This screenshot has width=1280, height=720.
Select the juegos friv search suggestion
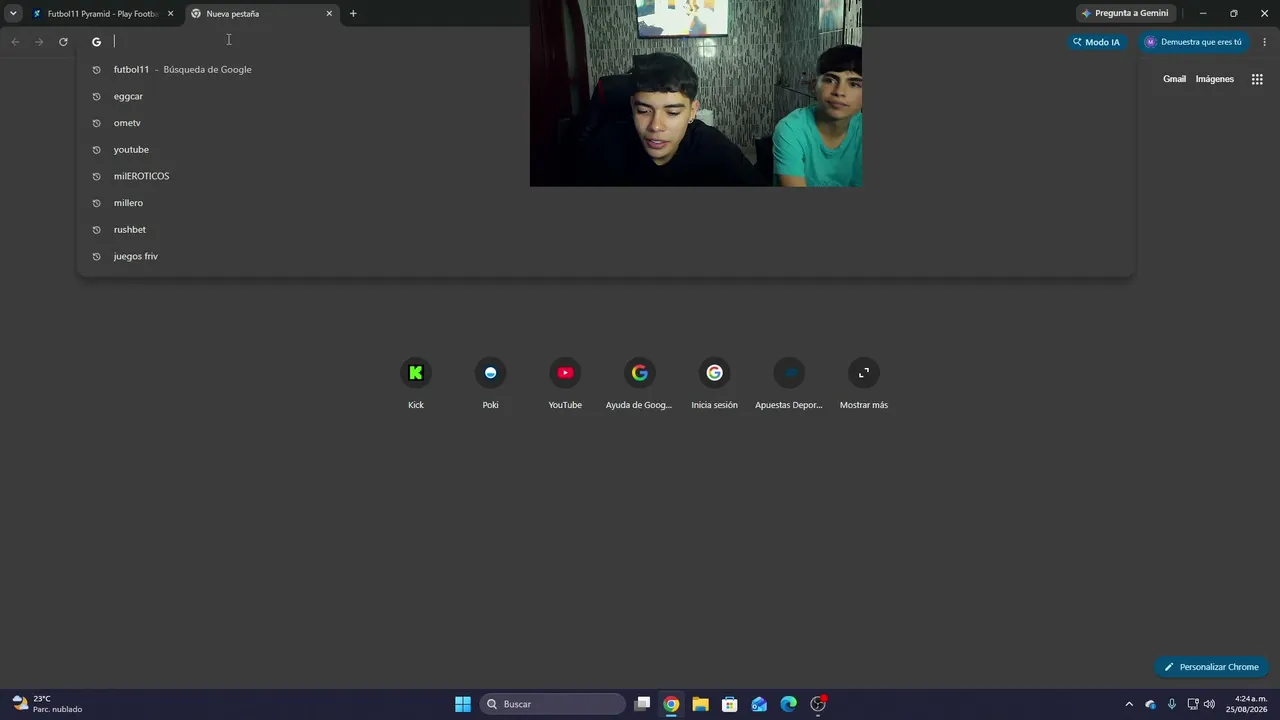(605, 256)
